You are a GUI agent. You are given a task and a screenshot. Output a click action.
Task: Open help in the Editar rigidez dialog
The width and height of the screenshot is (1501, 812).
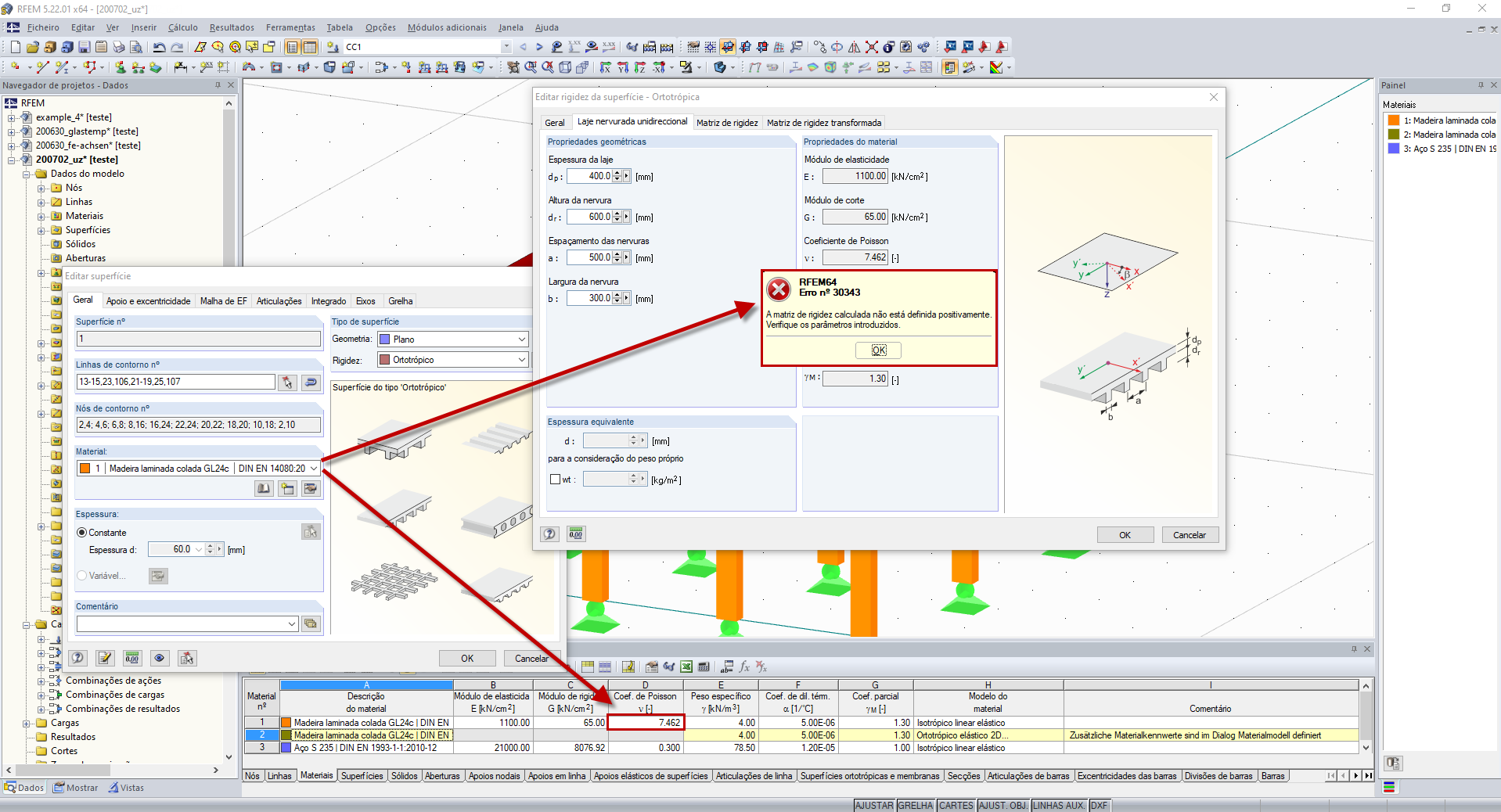point(549,534)
